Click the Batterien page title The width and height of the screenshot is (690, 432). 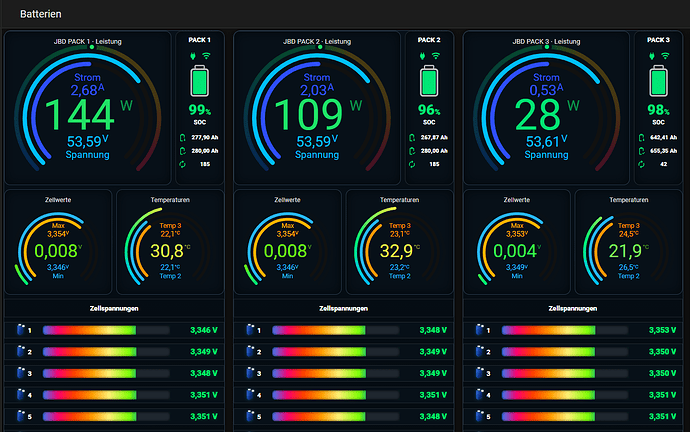pos(40,14)
